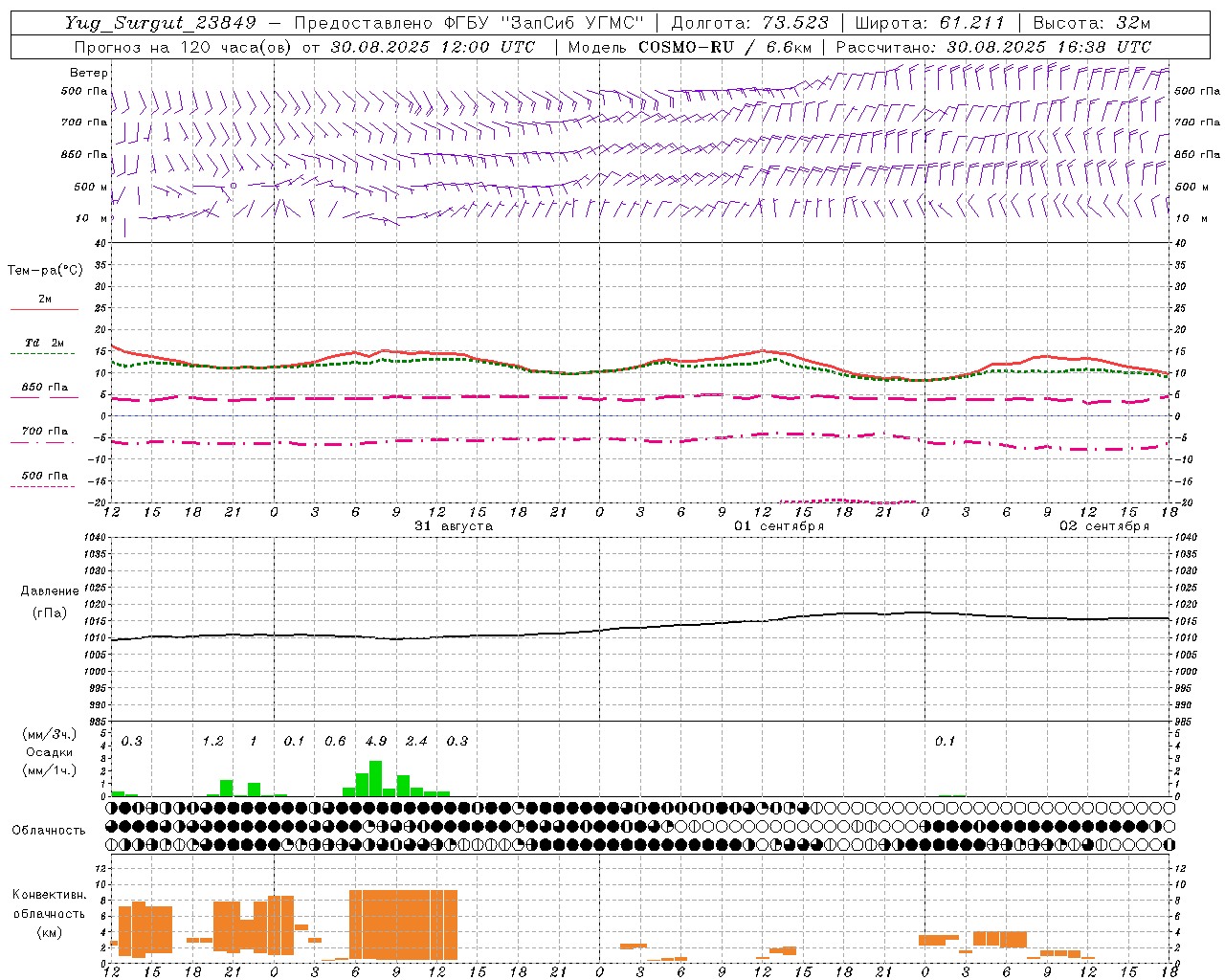
Task: Select the Td 2м legend label
Action: pos(45,343)
